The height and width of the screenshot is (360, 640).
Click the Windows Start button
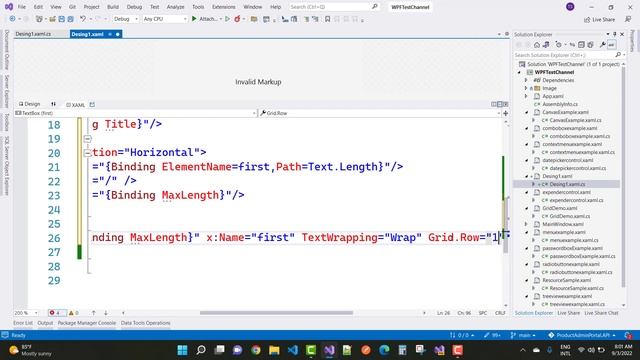pos(182,350)
